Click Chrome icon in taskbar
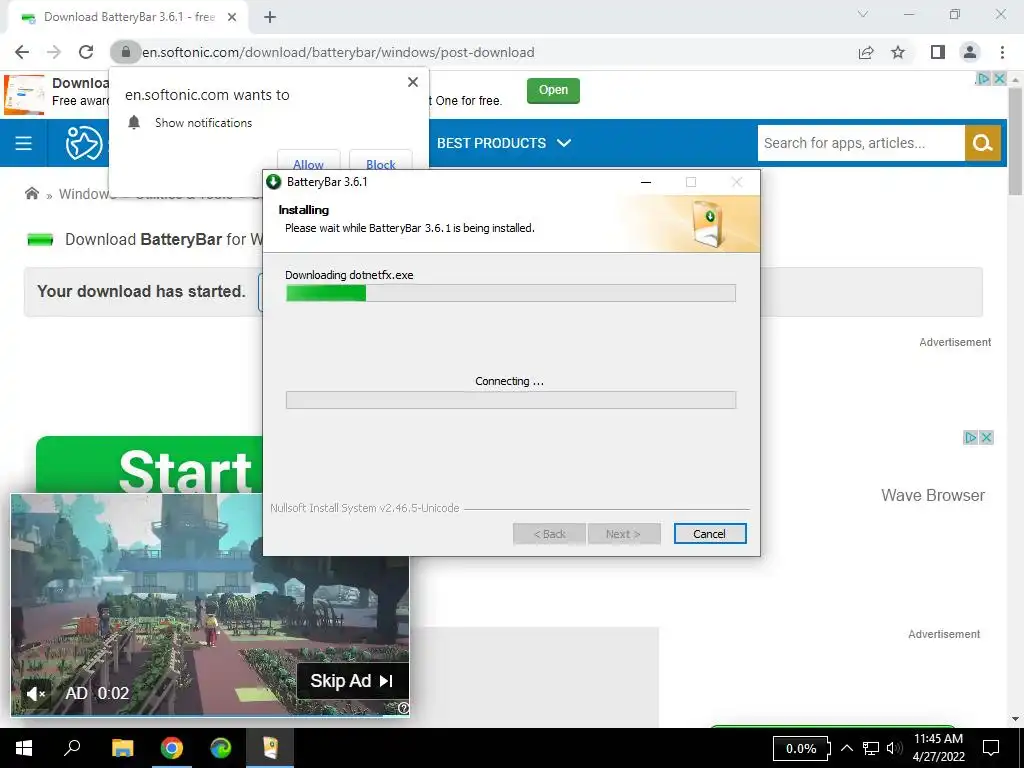This screenshot has width=1024, height=768. click(172, 748)
